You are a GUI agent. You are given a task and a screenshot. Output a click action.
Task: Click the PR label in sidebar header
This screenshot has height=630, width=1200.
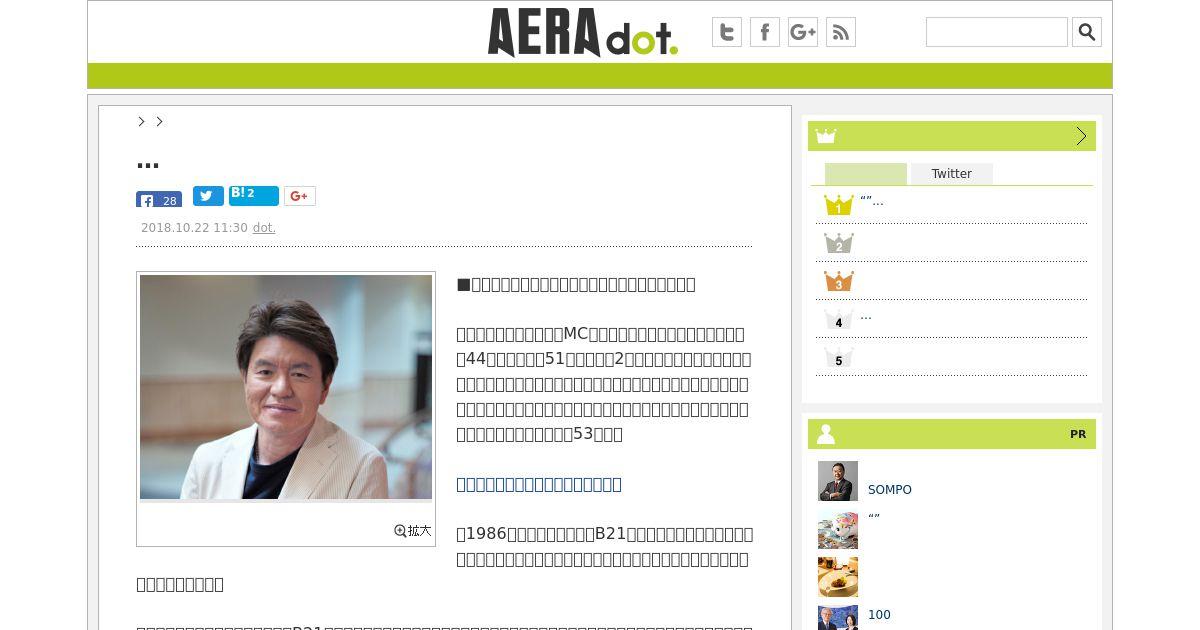(1078, 434)
